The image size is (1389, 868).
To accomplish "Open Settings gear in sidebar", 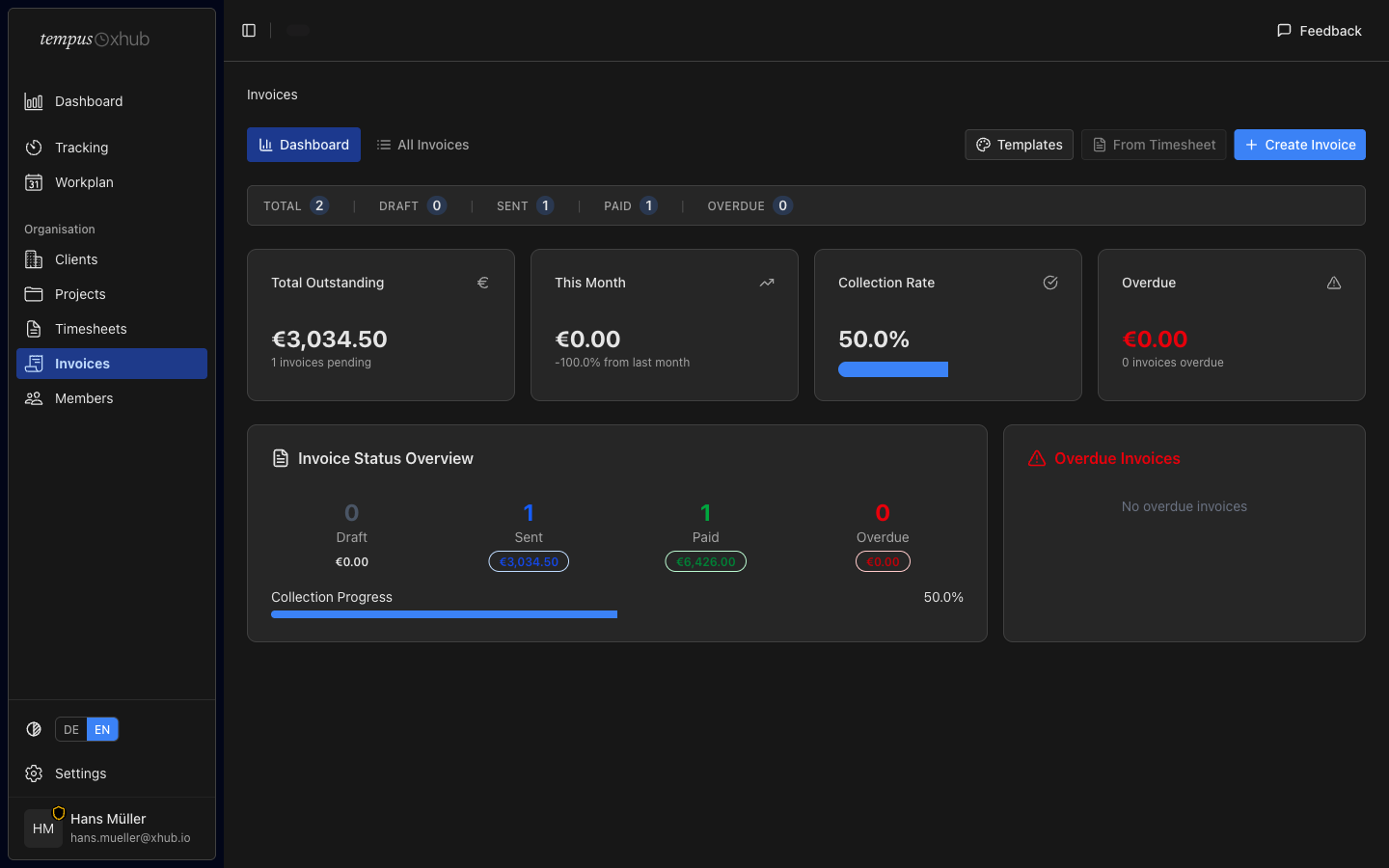I will tap(80, 773).
